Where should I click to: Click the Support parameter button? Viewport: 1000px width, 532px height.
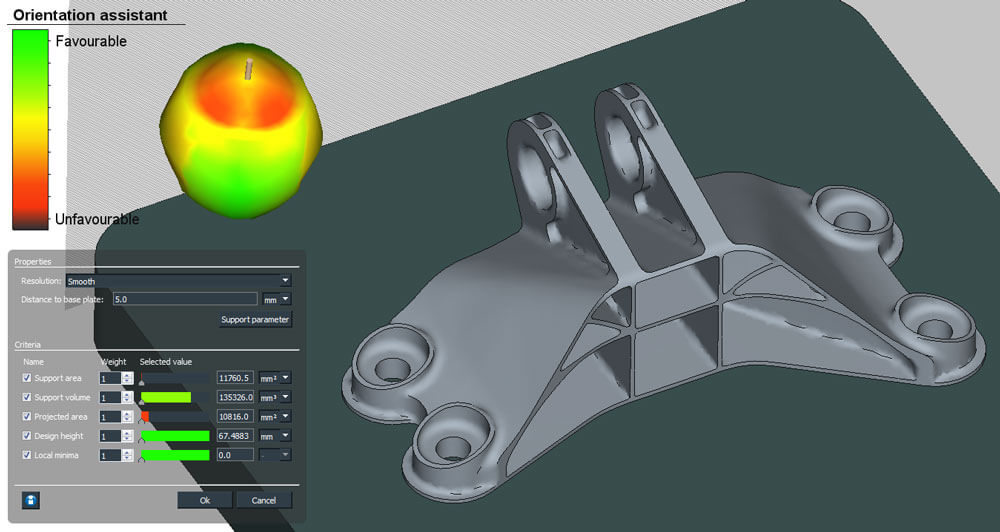255,320
